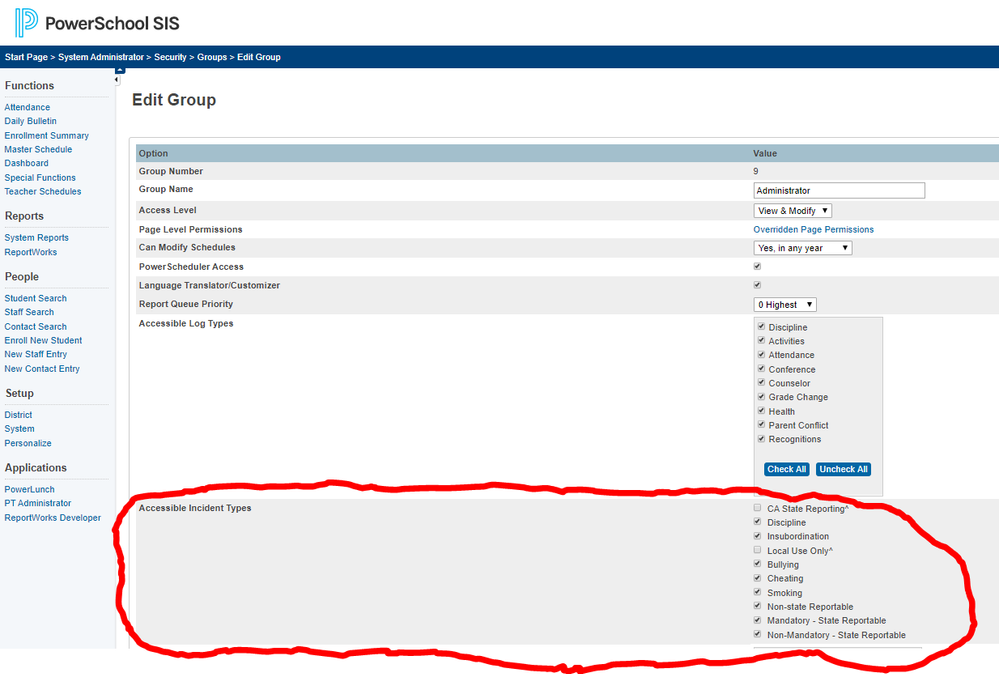999x674 pixels.
Task: Select Enroll New Student
Action: click(43, 340)
